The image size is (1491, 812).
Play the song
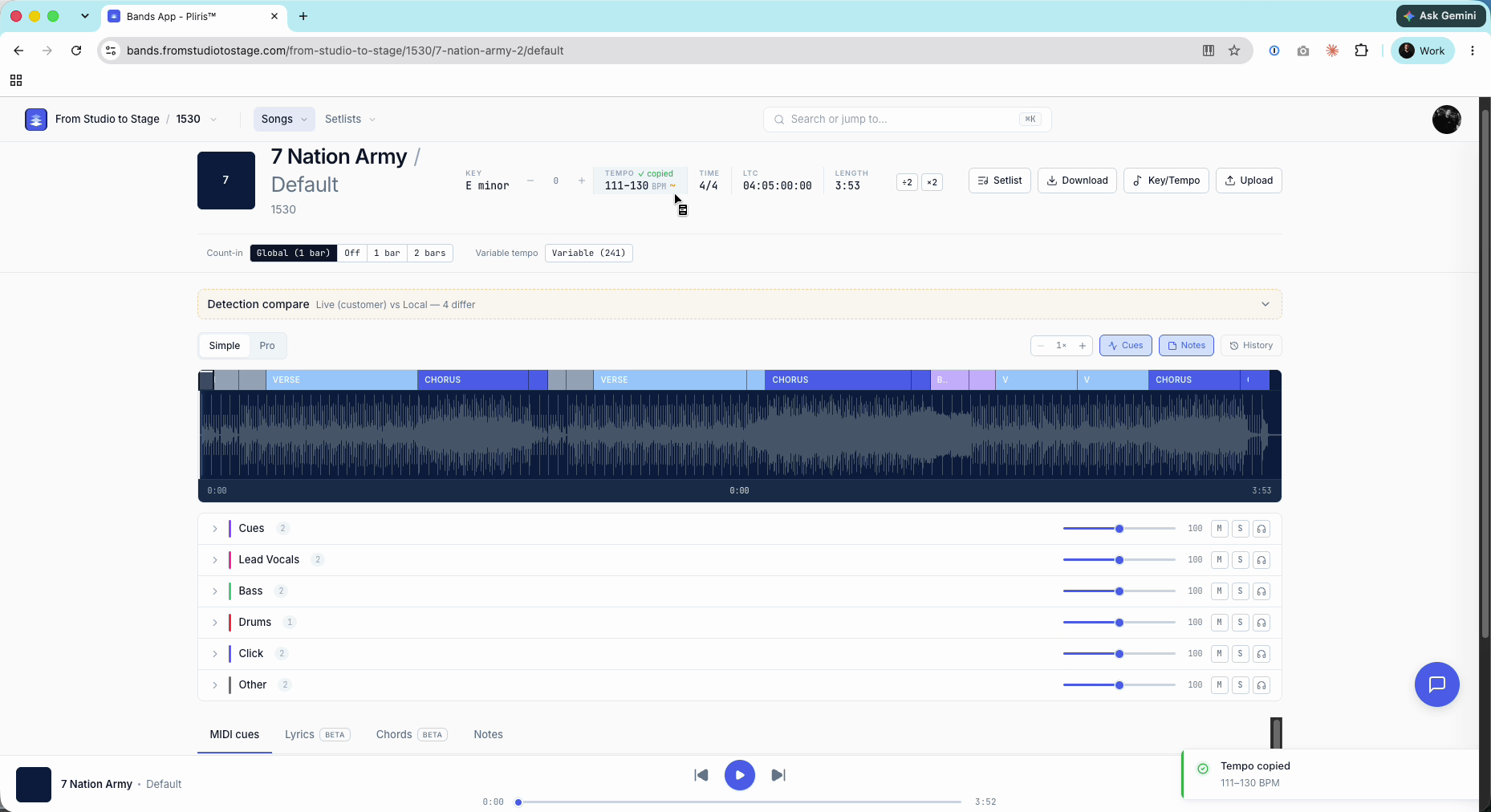pyautogui.click(x=740, y=775)
